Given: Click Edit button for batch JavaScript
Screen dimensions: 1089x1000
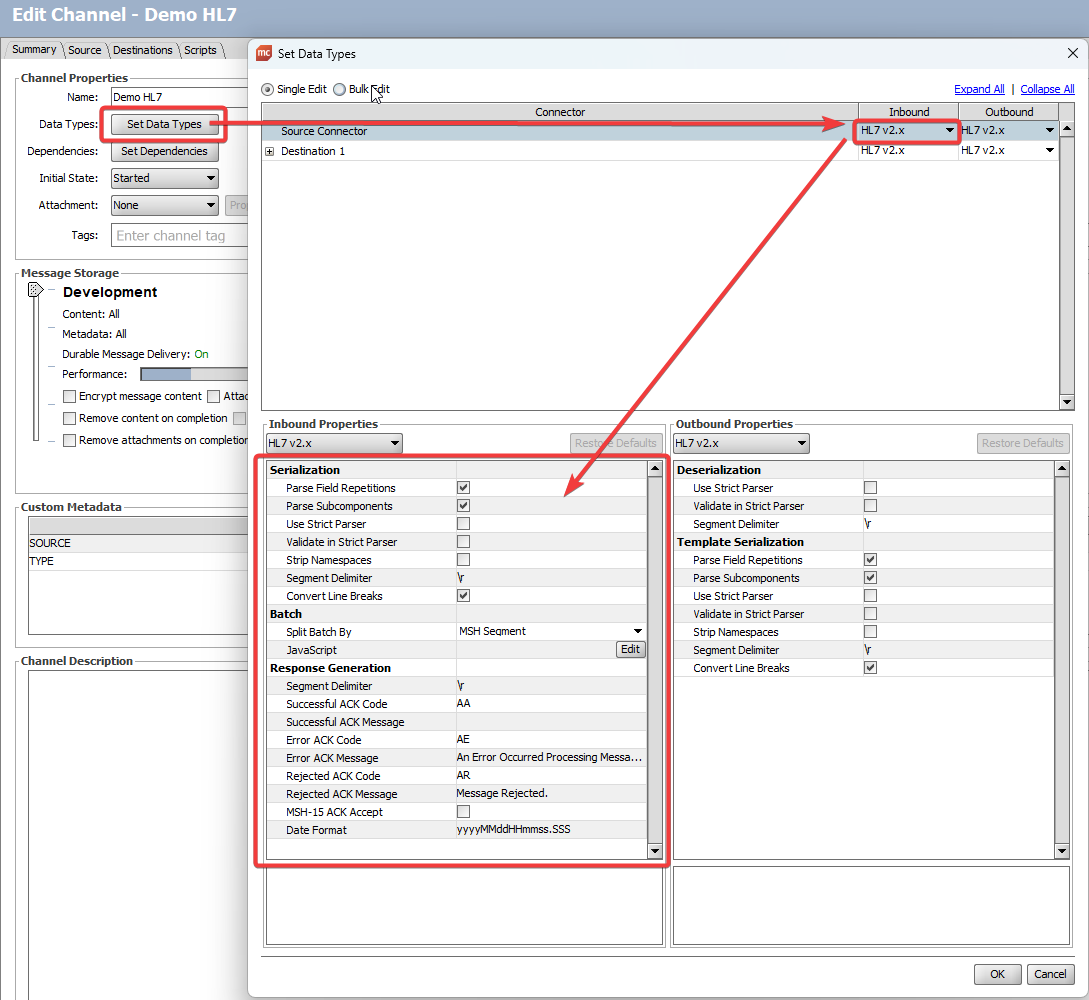Looking at the screenshot, I should (x=630, y=650).
